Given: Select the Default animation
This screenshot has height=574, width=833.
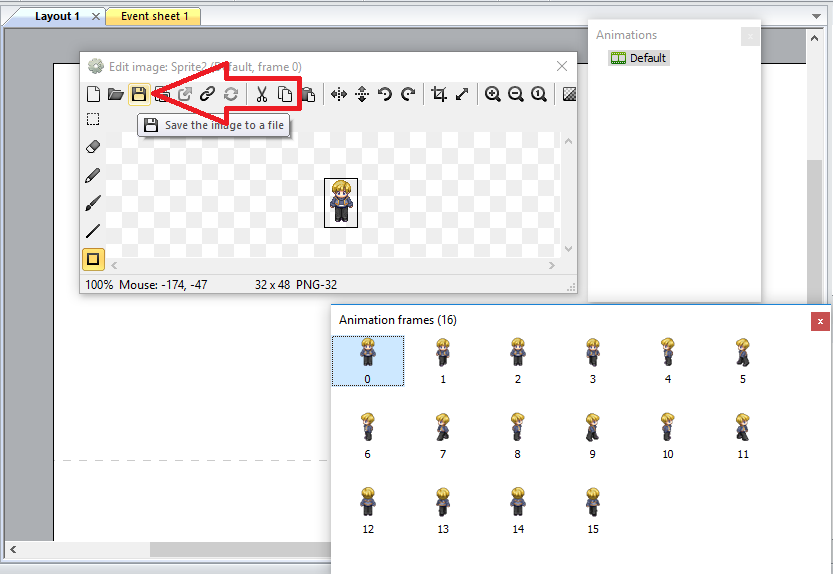Looking at the screenshot, I should (x=639, y=58).
